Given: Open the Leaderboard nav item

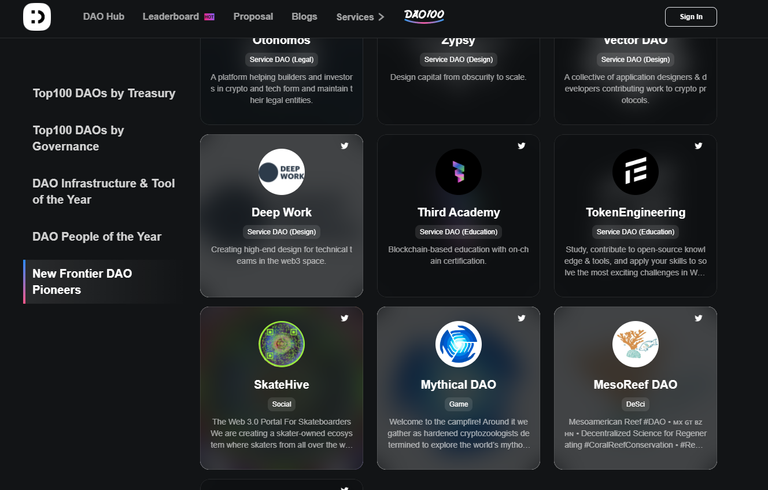Looking at the screenshot, I should tap(171, 17).
